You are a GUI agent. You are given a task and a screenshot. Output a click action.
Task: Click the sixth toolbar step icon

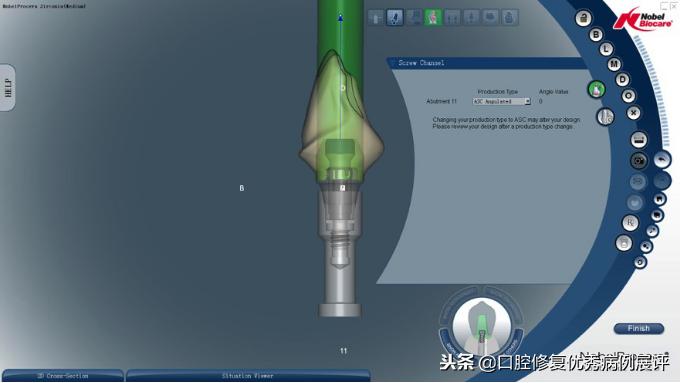click(x=471, y=18)
